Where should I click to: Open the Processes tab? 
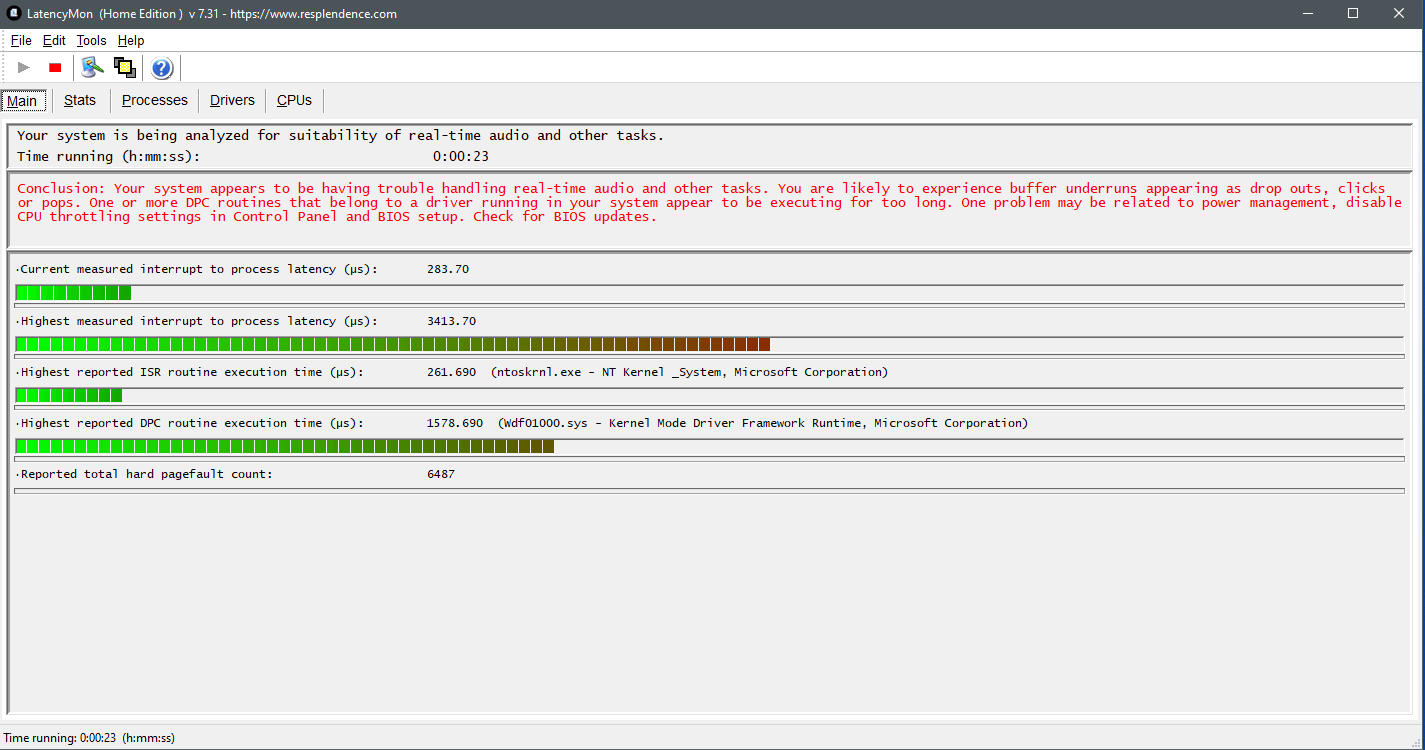[x=154, y=100]
